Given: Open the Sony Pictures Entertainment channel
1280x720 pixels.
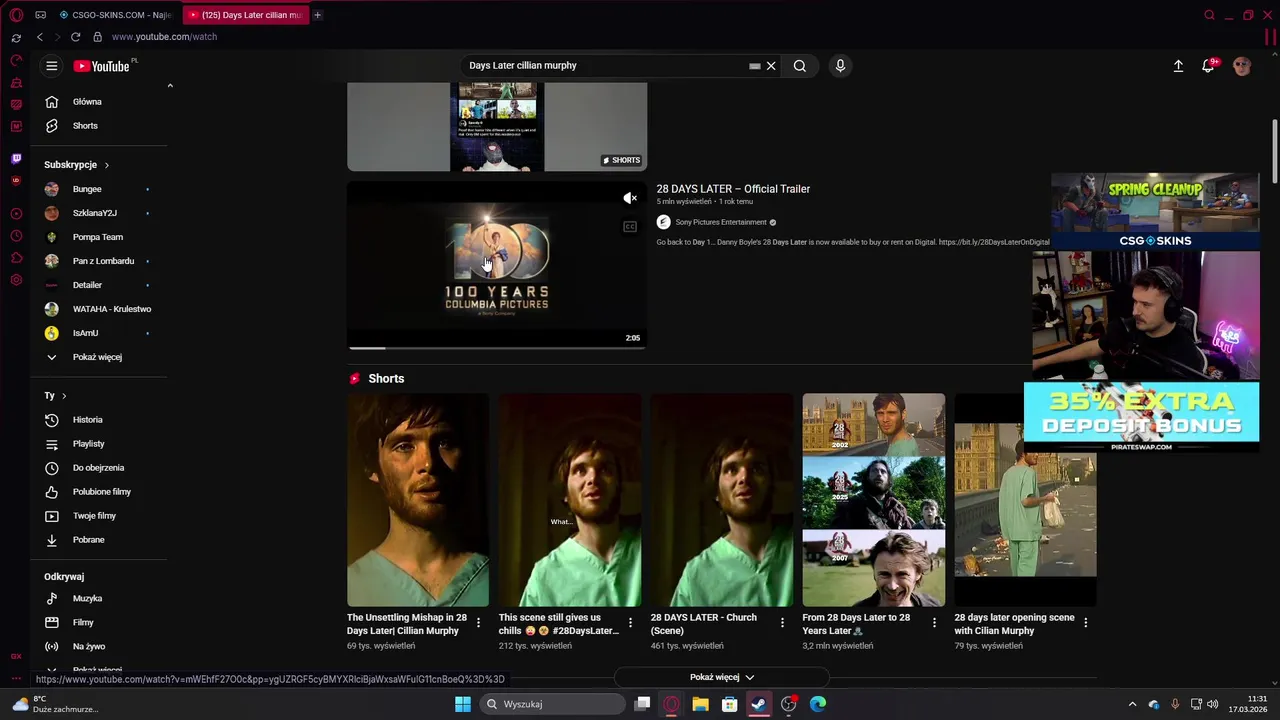Looking at the screenshot, I should pyautogui.click(x=721, y=222).
